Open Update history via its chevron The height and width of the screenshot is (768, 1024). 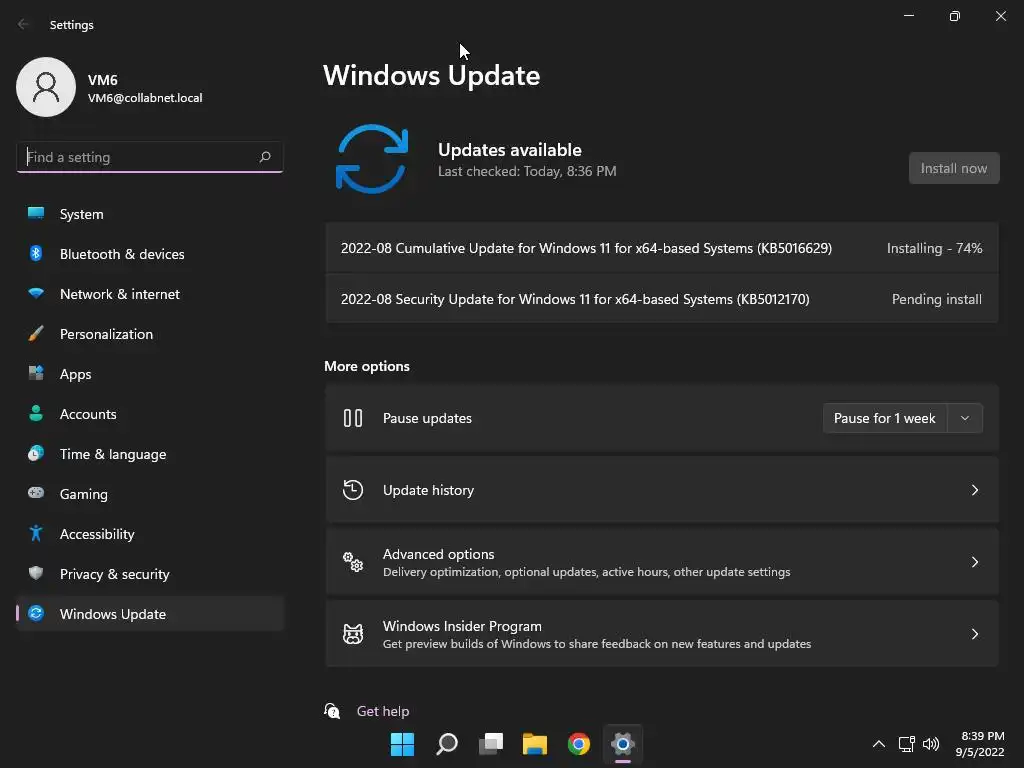[975, 490]
